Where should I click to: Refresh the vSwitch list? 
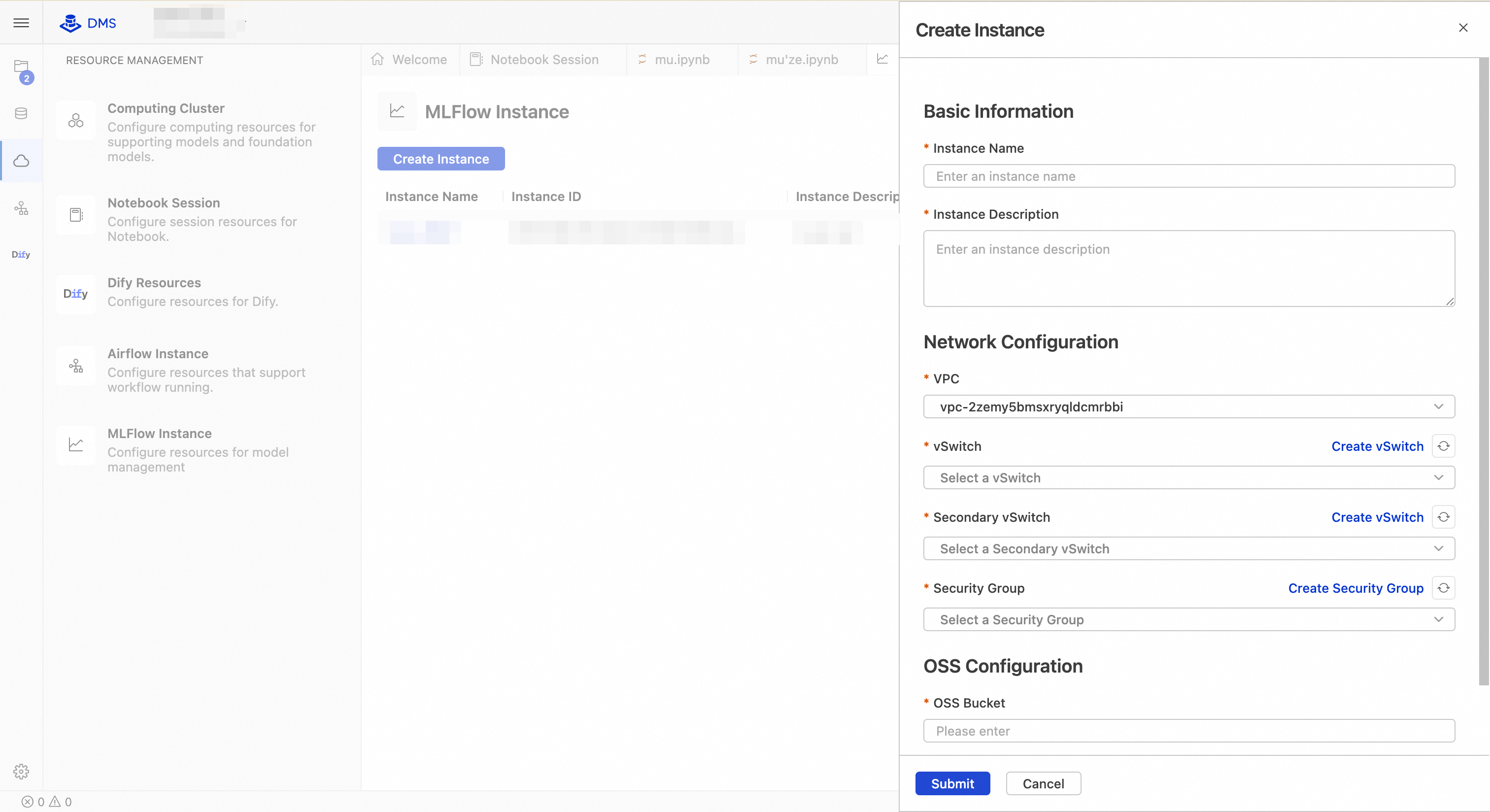pyautogui.click(x=1443, y=446)
